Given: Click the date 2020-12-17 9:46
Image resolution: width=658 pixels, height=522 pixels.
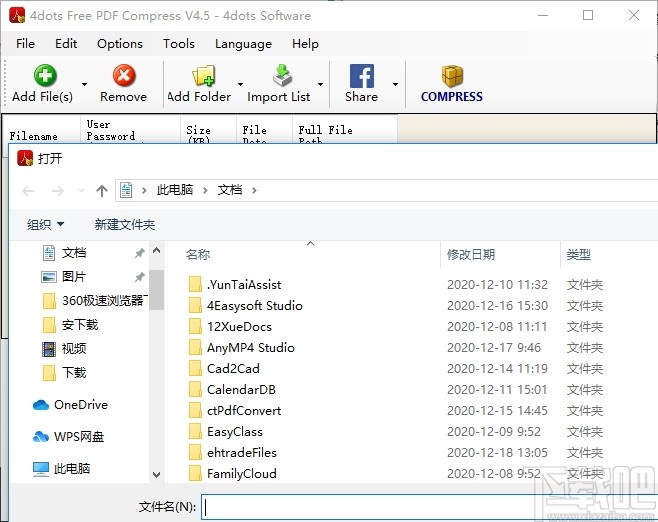Looking at the screenshot, I should pyautogui.click(x=494, y=347).
